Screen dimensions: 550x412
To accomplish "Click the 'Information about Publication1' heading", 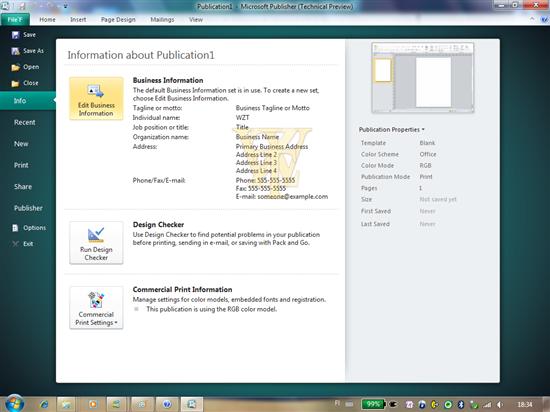I will tap(141, 55).
